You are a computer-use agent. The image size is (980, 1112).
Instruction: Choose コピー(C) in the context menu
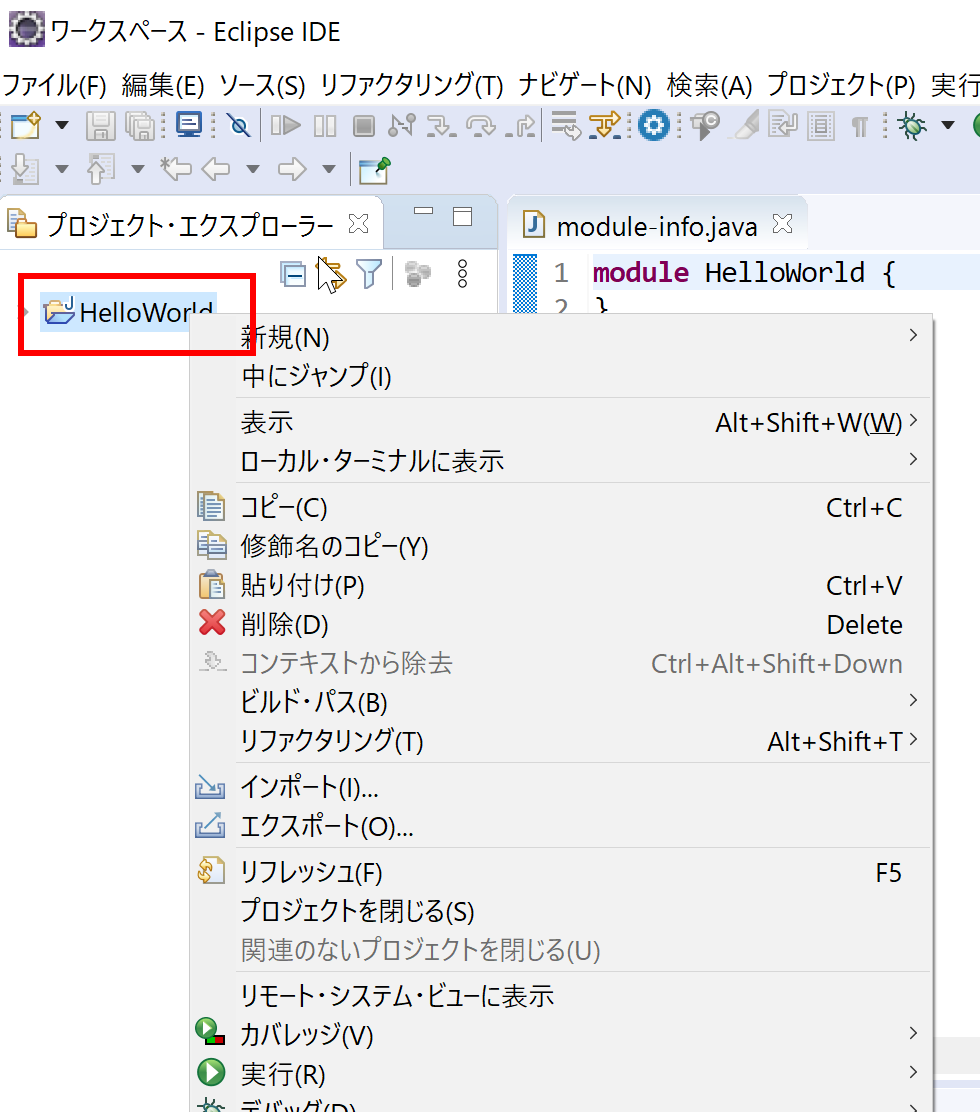point(562,508)
